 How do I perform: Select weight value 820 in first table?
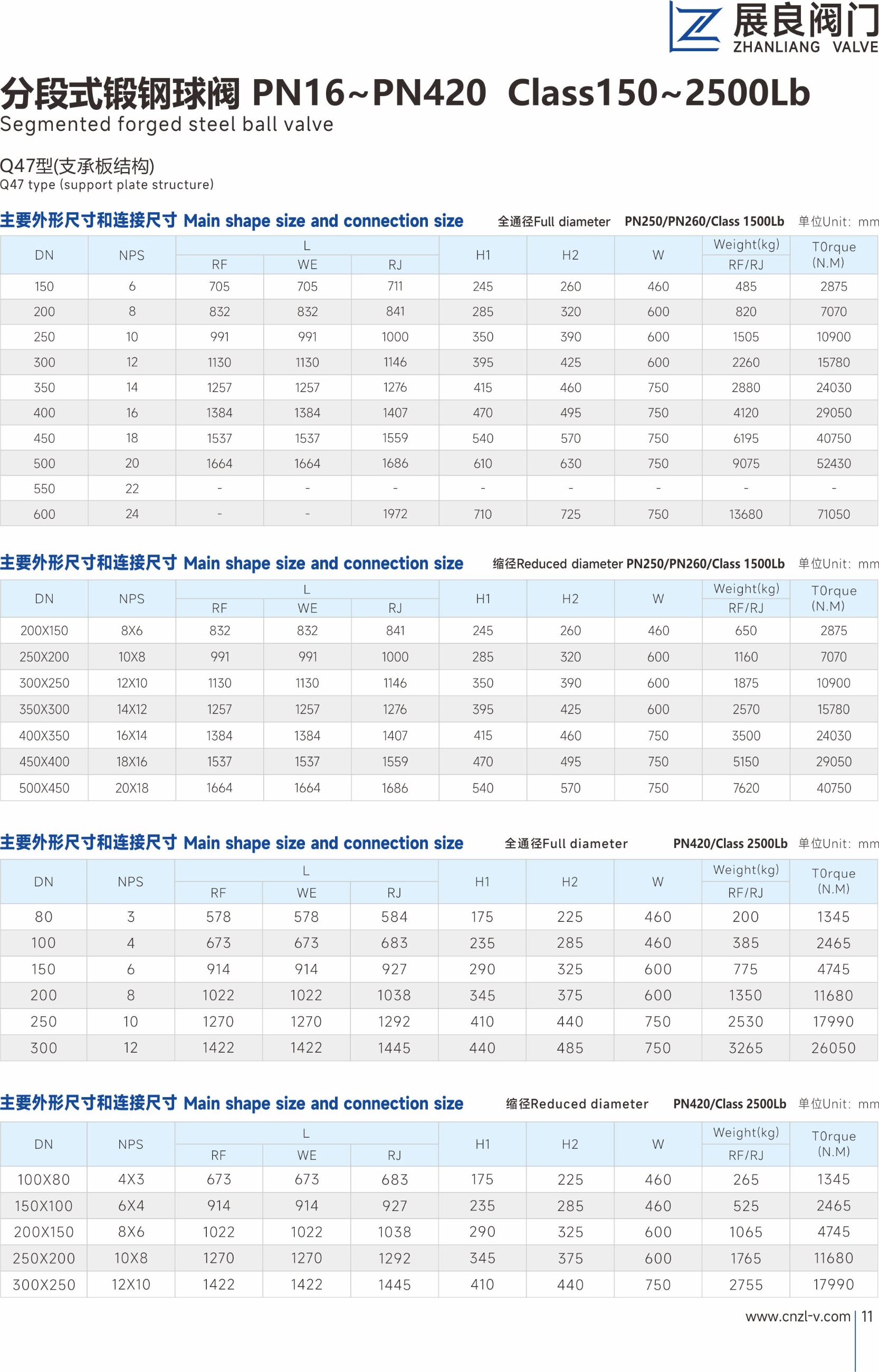point(746,312)
